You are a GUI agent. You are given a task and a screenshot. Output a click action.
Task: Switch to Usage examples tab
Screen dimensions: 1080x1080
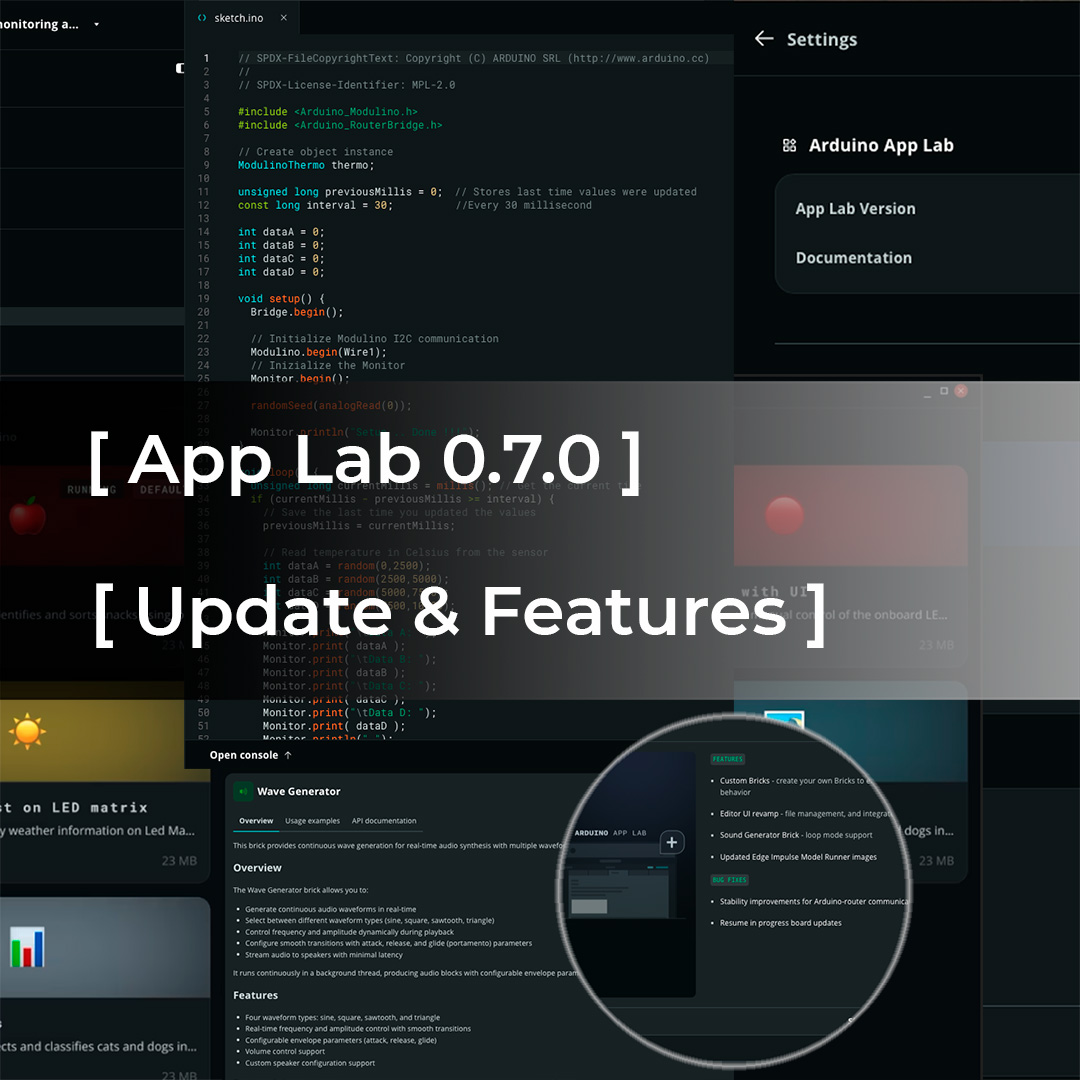pyautogui.click(x=312, y=821)
